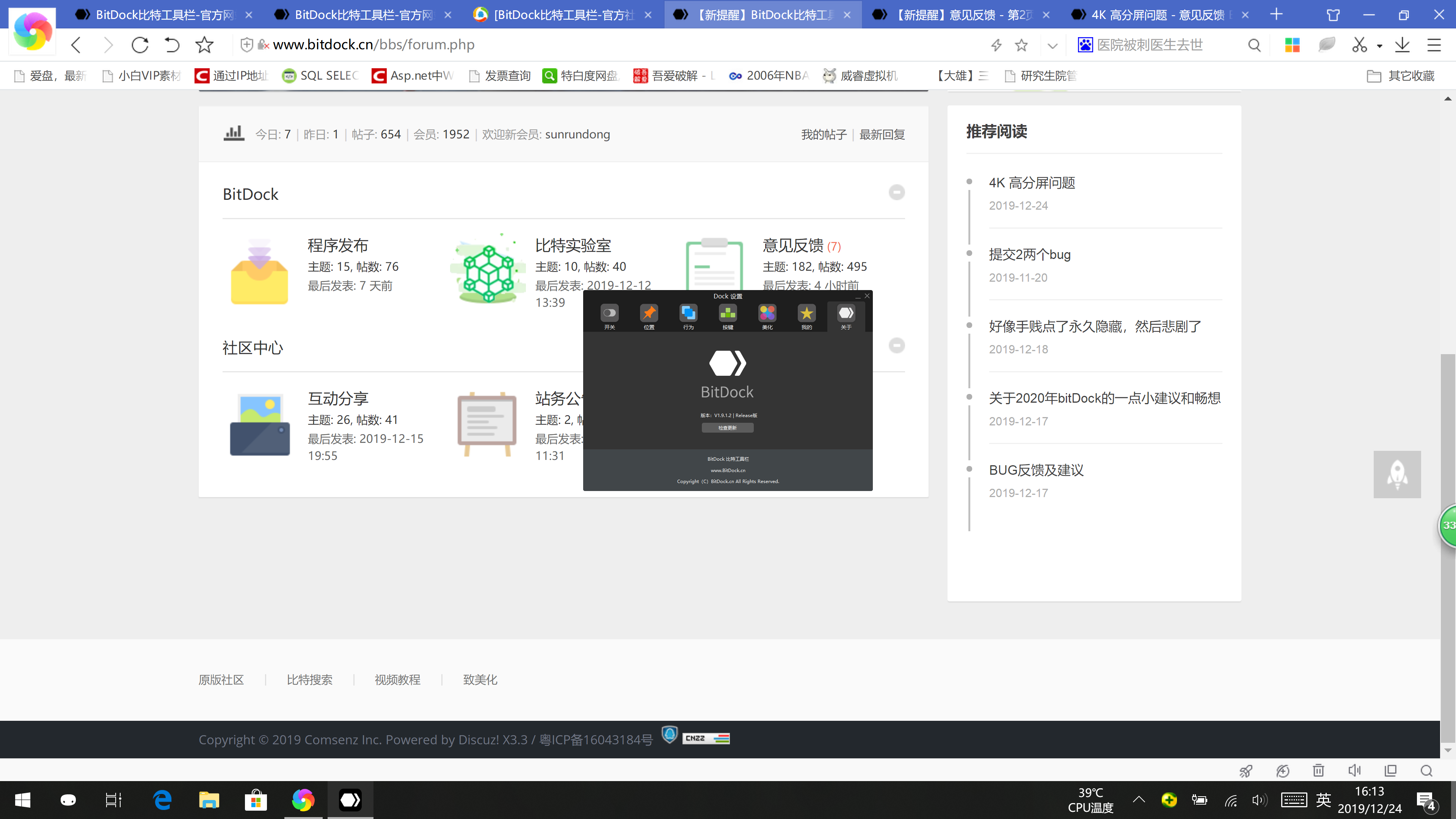Image resolution: width=1456 pixels, height=819 pixels.
Task: Click the browser forward arrow
Action: (108, 45)
